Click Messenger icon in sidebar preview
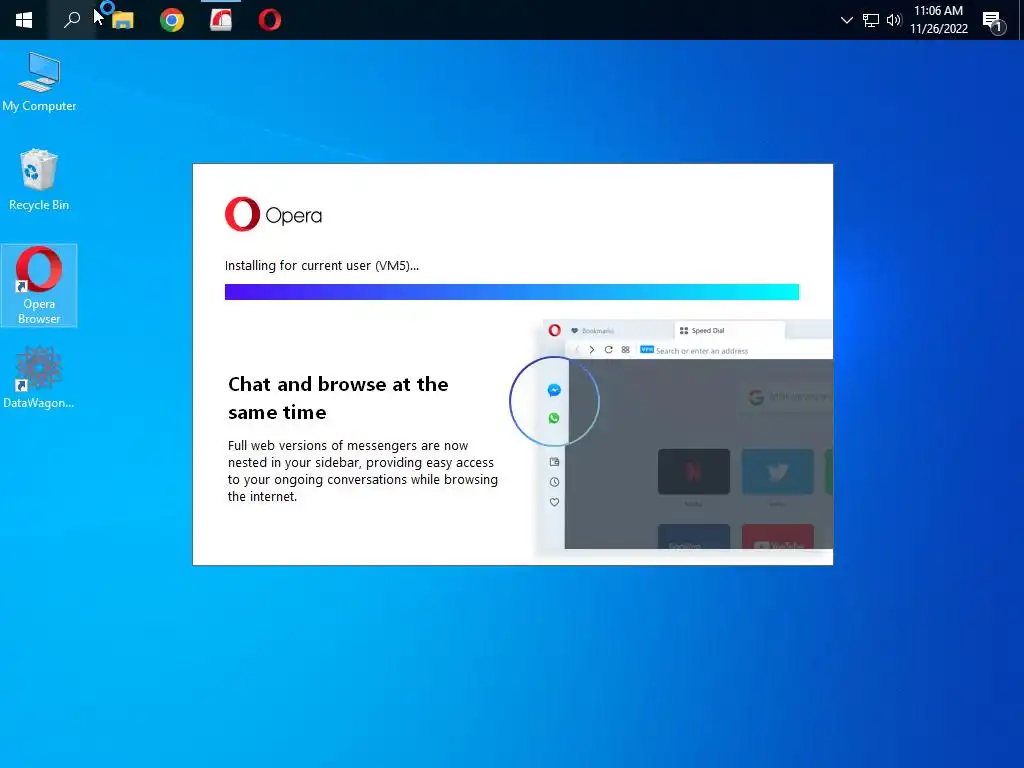Screen dimensions: 1024x768 pyautogui.click(x=554, y=391)
